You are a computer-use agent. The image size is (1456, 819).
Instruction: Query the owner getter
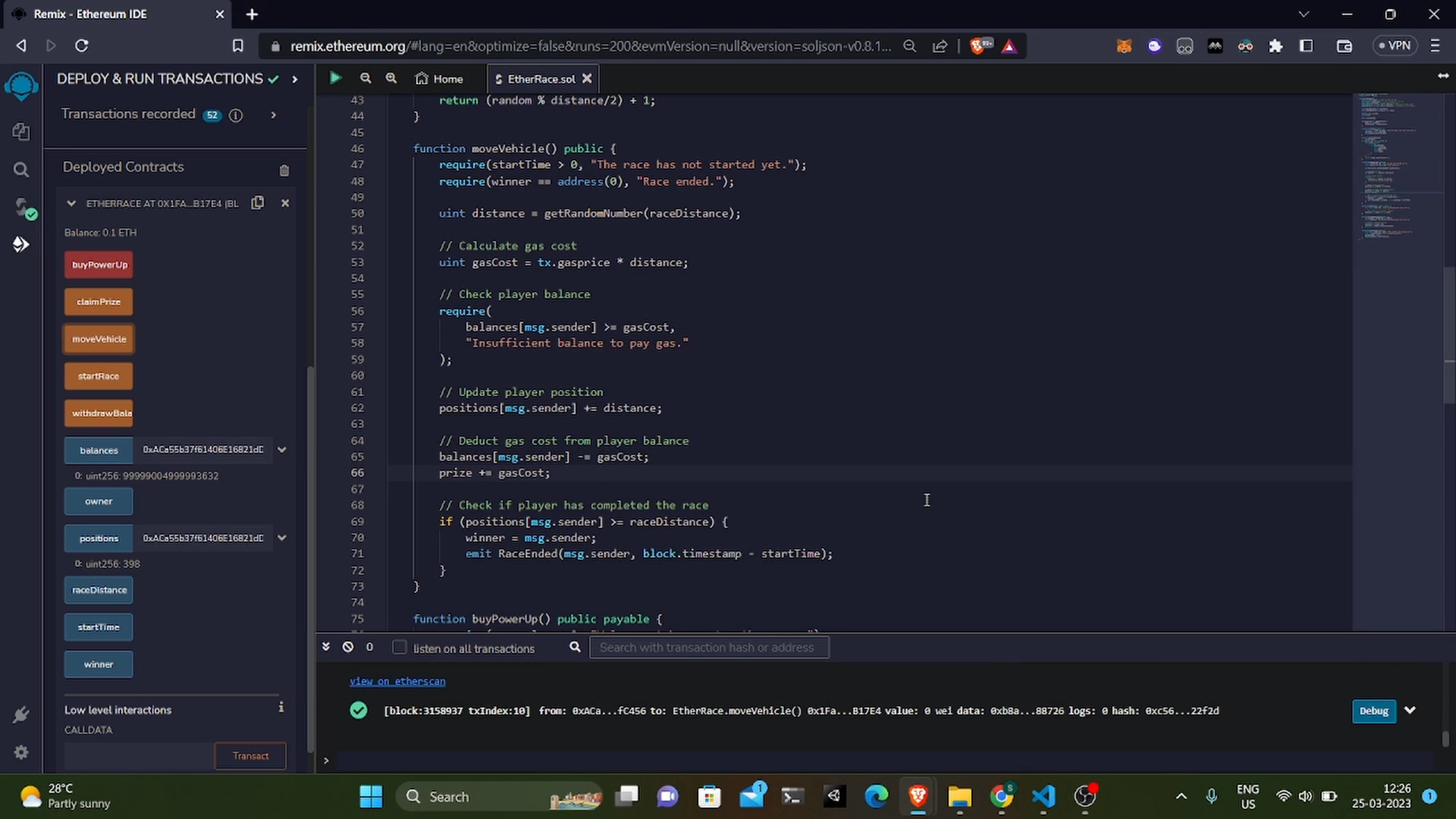tap(99, 501)
